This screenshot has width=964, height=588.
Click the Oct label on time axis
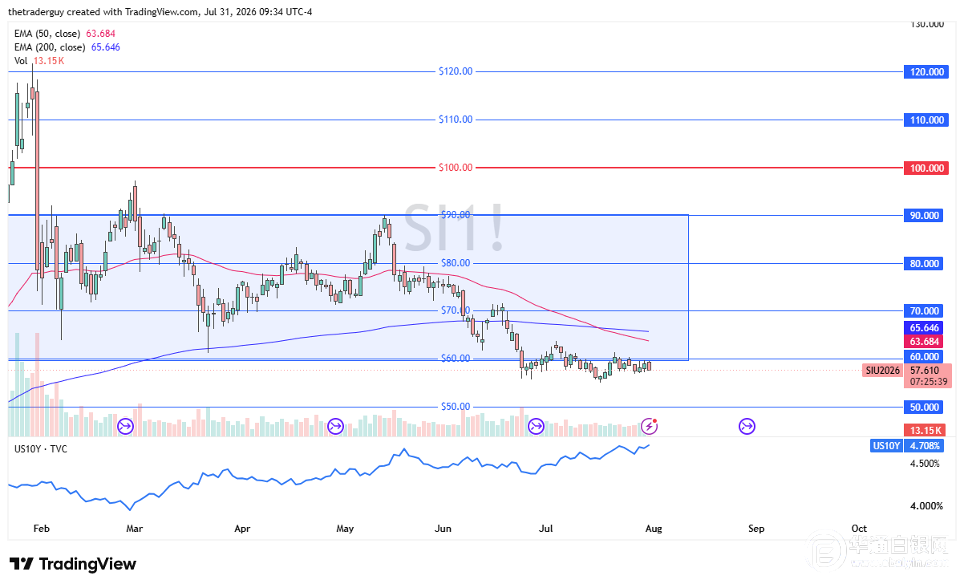[x=859, y=528]
